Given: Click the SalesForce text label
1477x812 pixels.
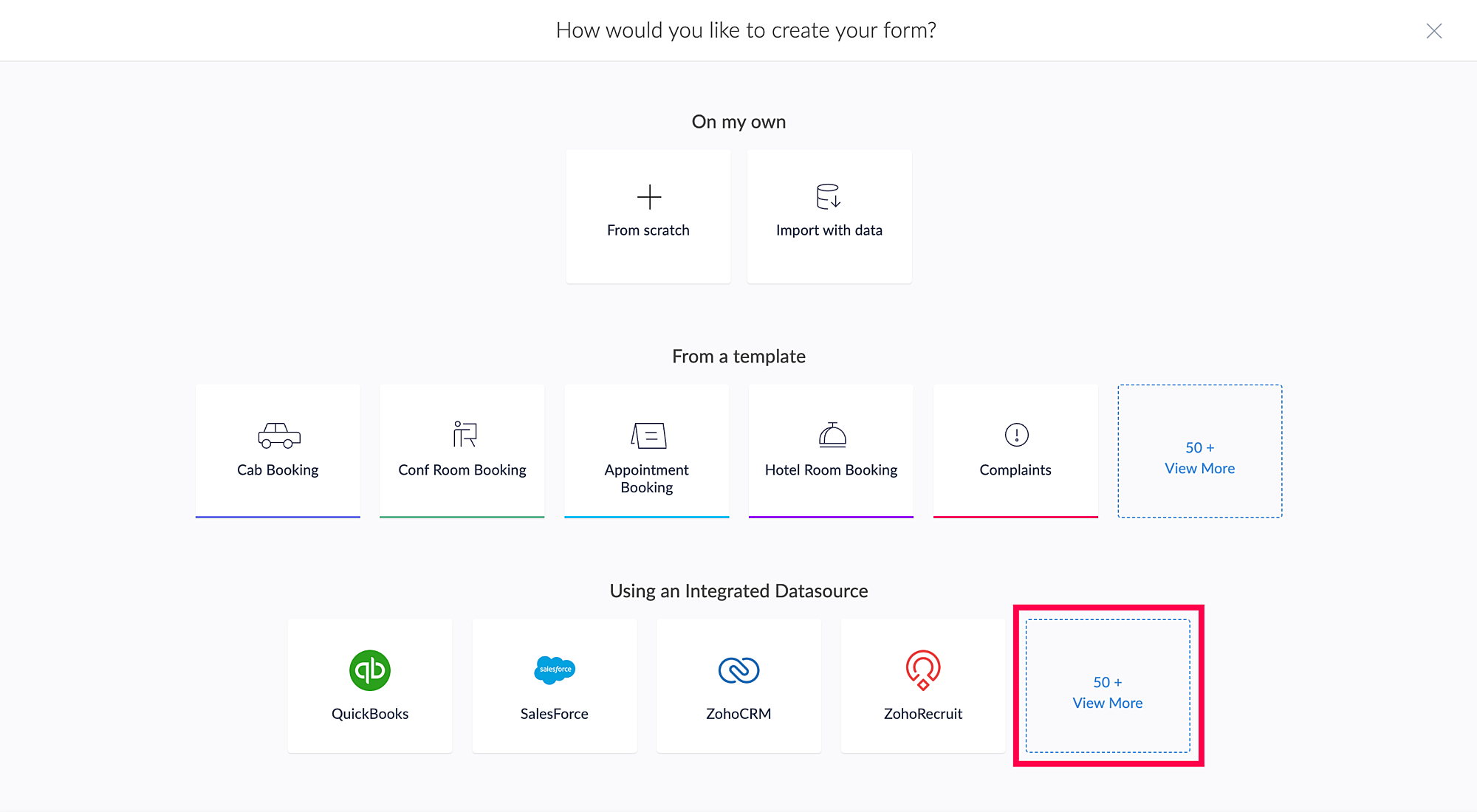Looking at the screenshot, I should click(554, 714).
